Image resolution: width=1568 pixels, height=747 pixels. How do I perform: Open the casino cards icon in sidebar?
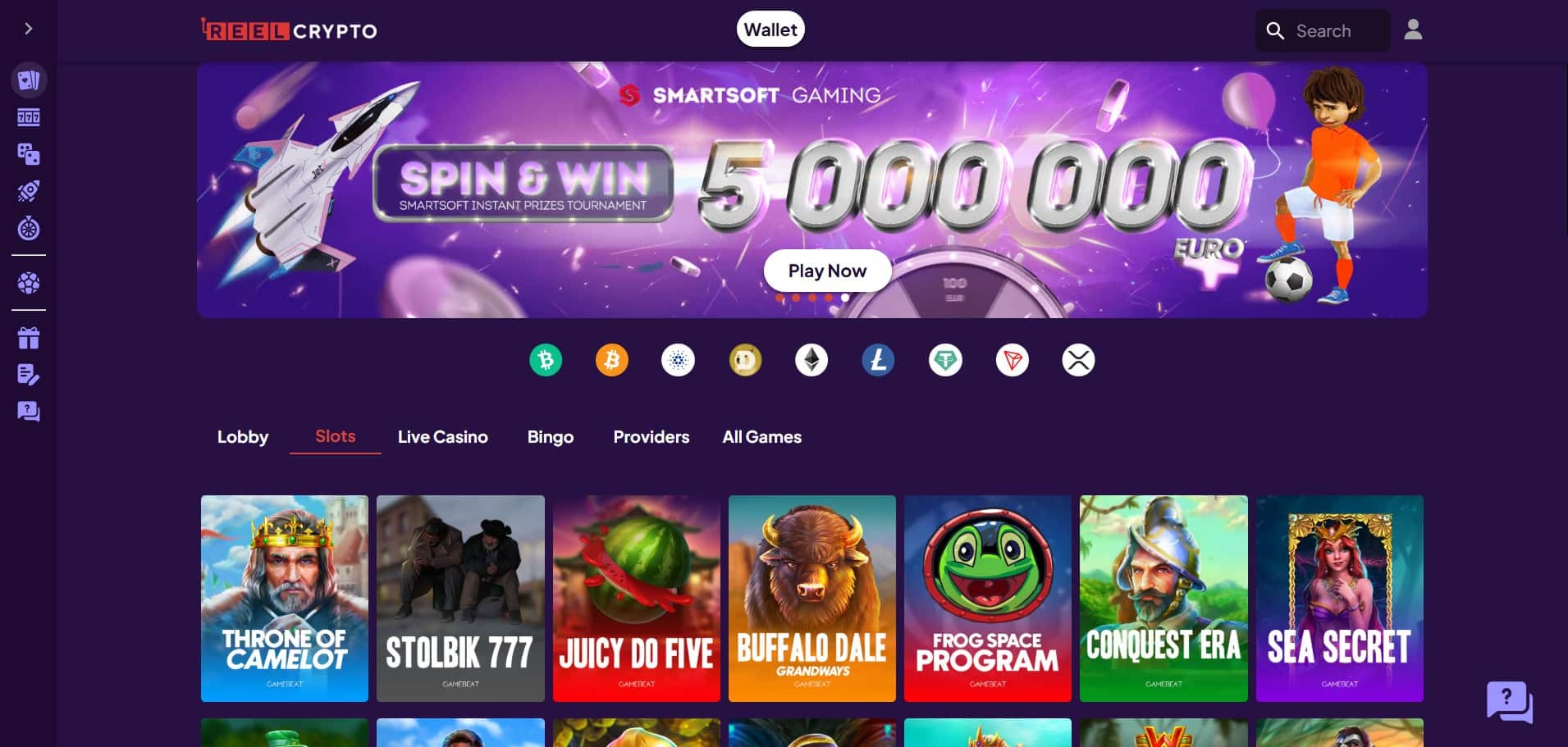(x=29, y=80)
